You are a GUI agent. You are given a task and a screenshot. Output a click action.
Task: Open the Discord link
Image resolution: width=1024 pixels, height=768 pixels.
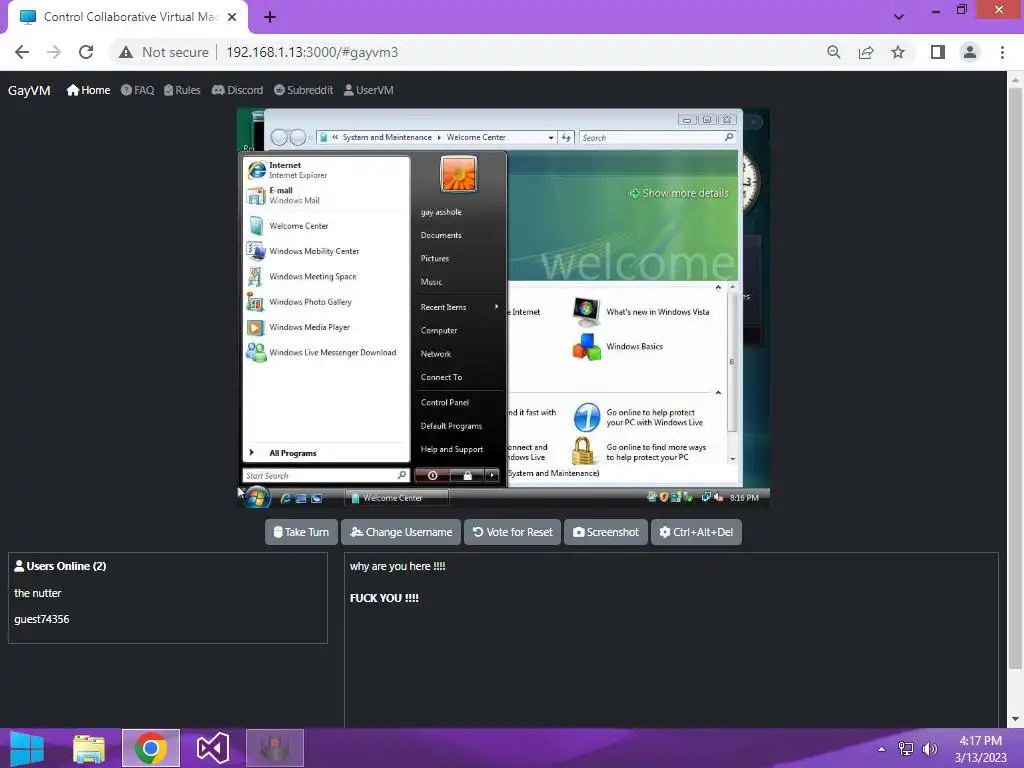click(238, 90)
